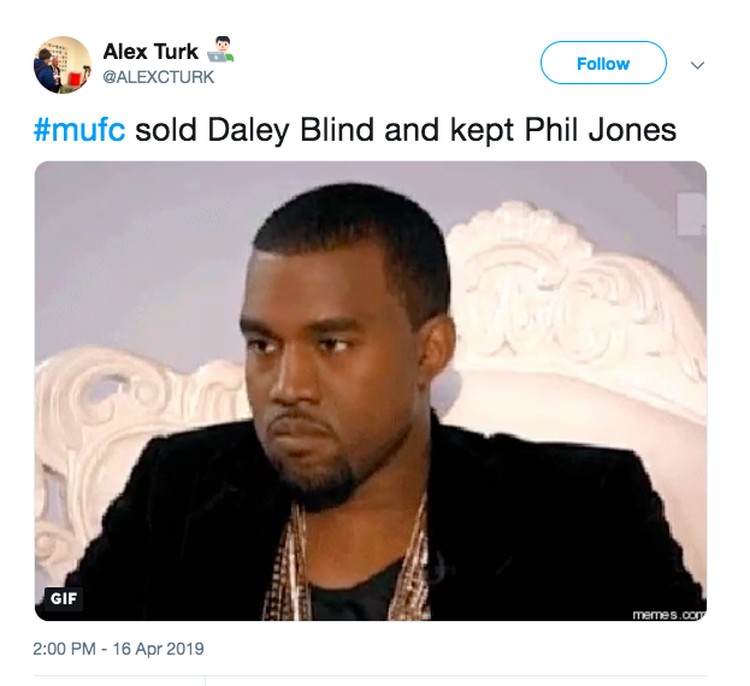Click the Alex Turk display name
The width and height of the screenshot is (750, 686).
[151, 52]
